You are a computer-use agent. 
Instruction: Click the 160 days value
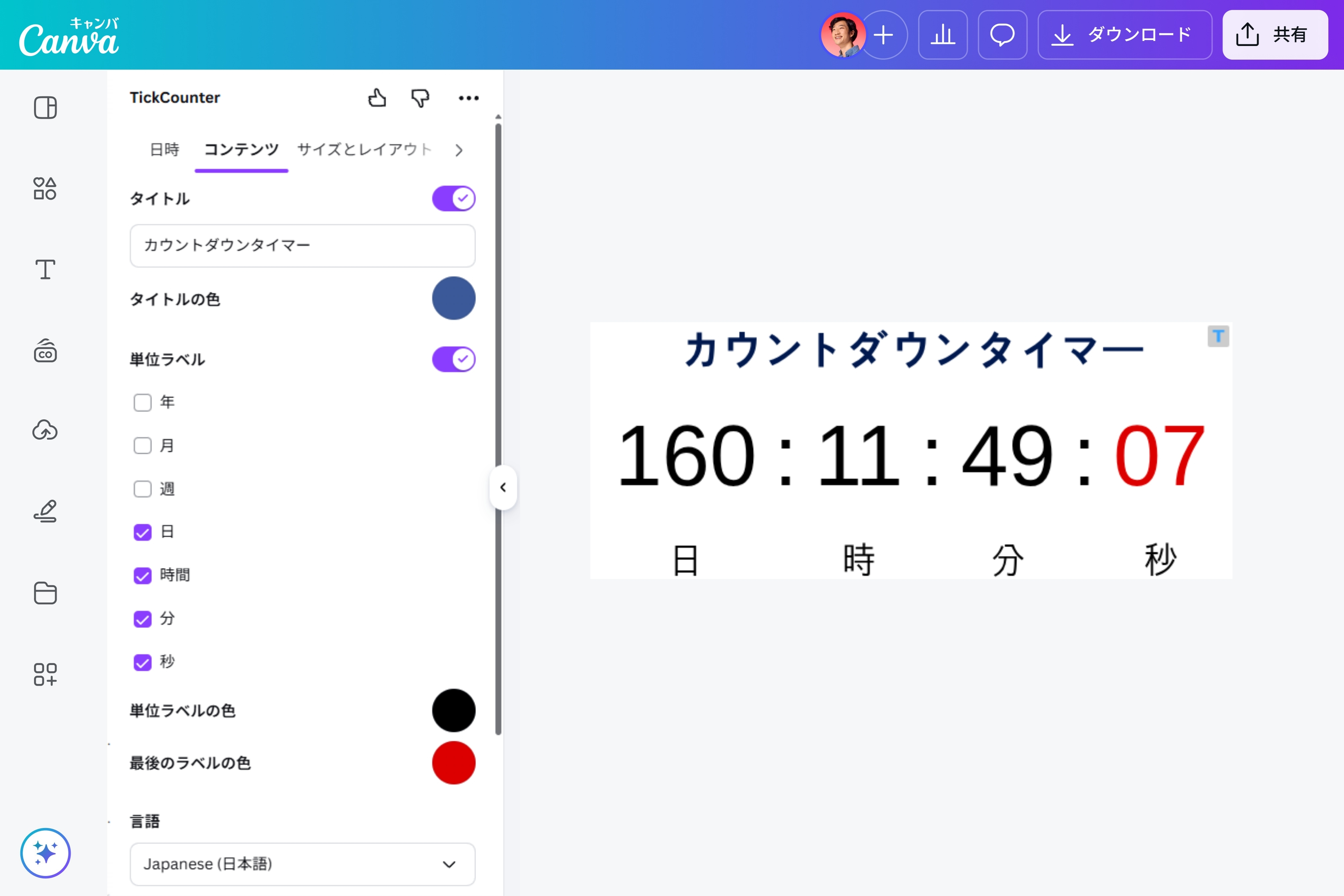pyautogui.click(x=686, y=455)
